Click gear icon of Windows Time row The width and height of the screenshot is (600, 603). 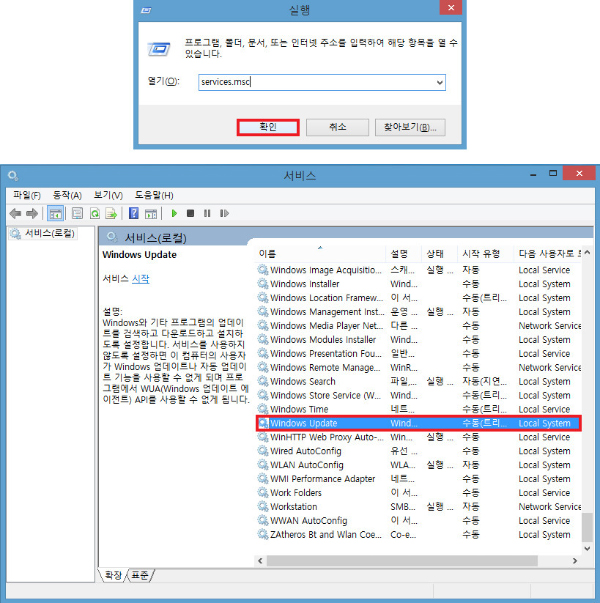point(263,409)
